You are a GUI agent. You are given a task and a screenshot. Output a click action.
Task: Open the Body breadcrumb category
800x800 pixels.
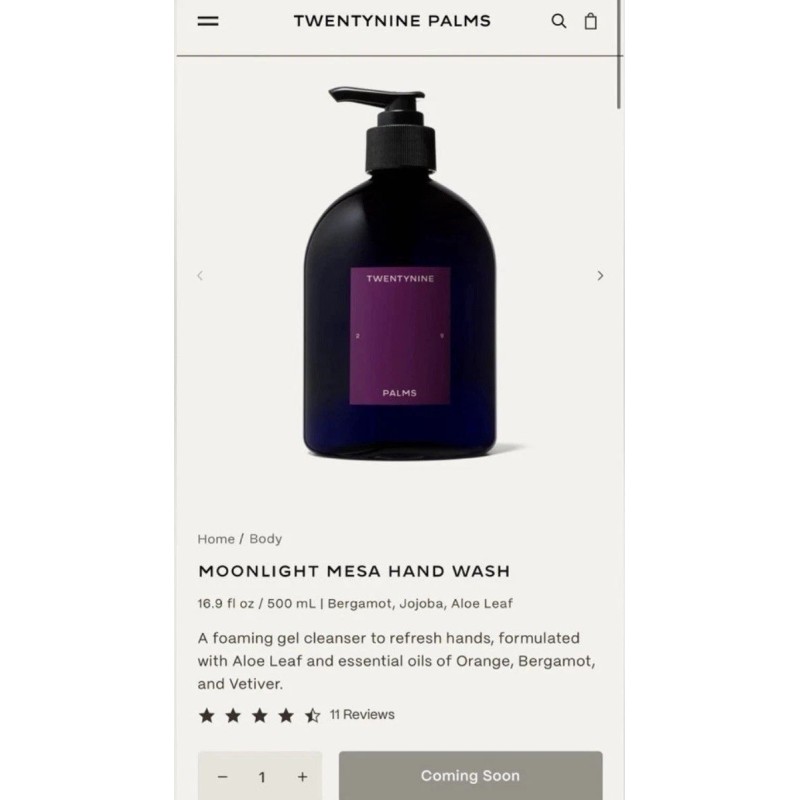coord(265,539)
